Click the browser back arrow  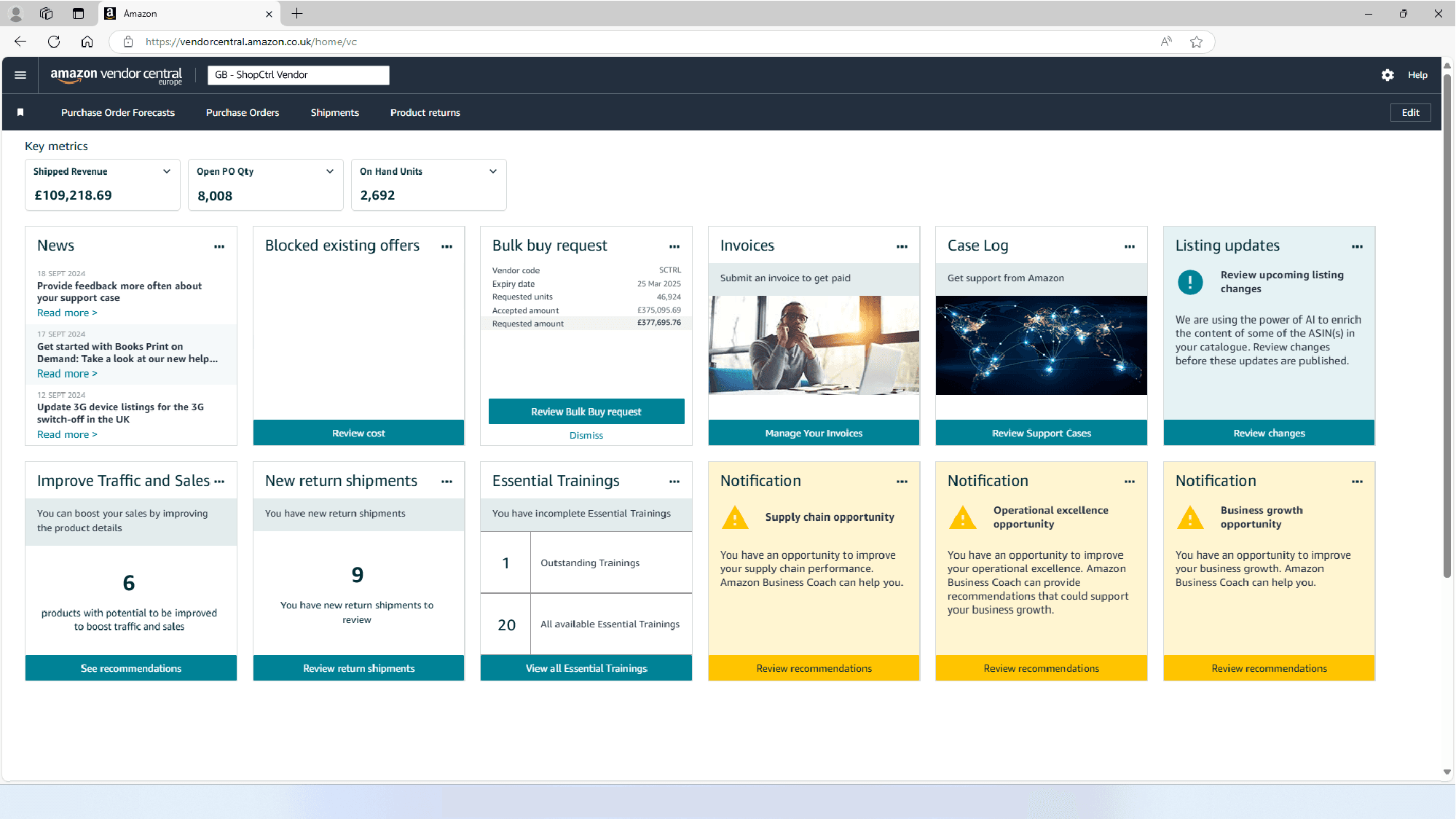[20, 42]
